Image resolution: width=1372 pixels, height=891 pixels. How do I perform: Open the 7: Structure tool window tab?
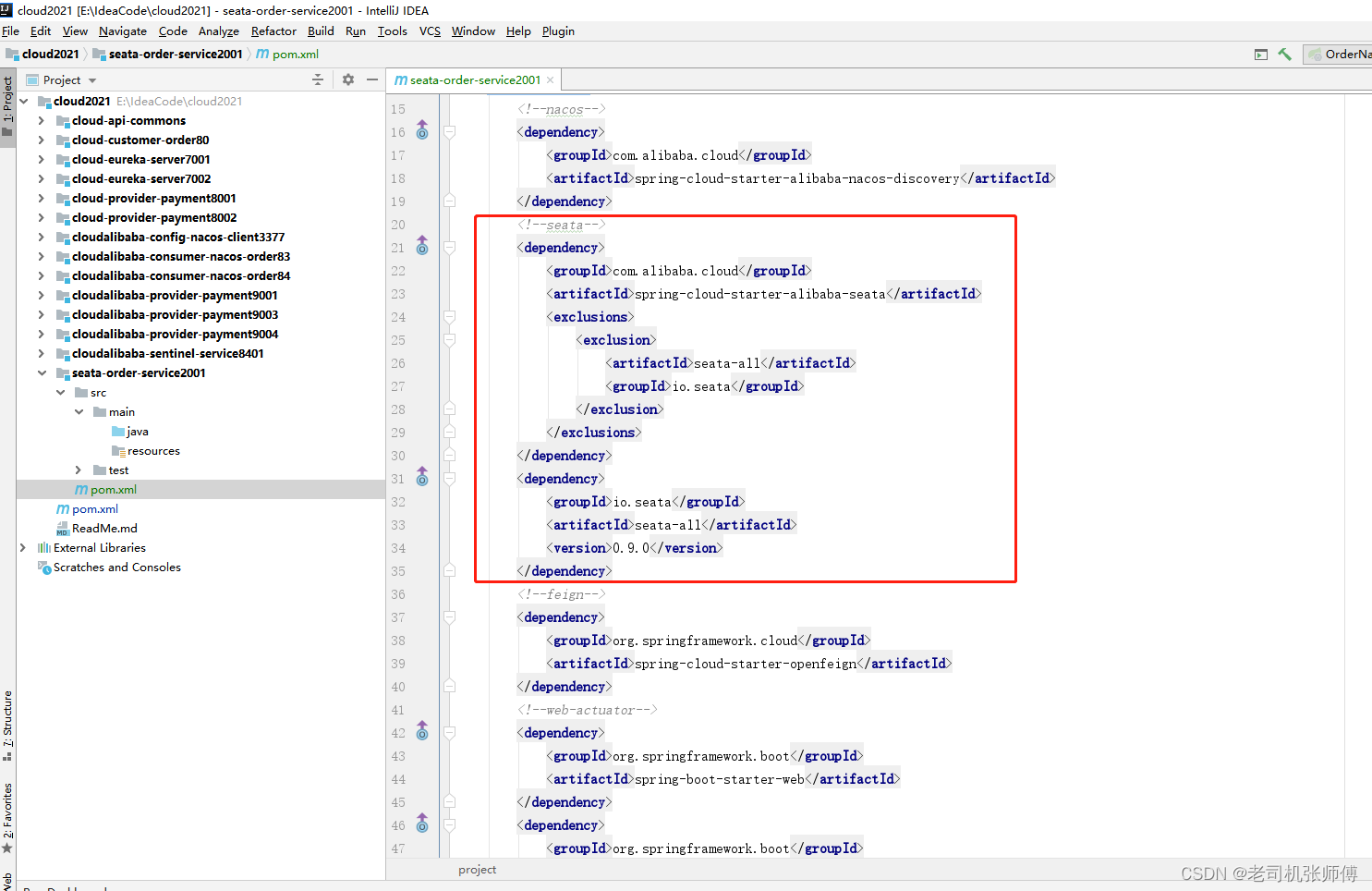click(7, 726)
